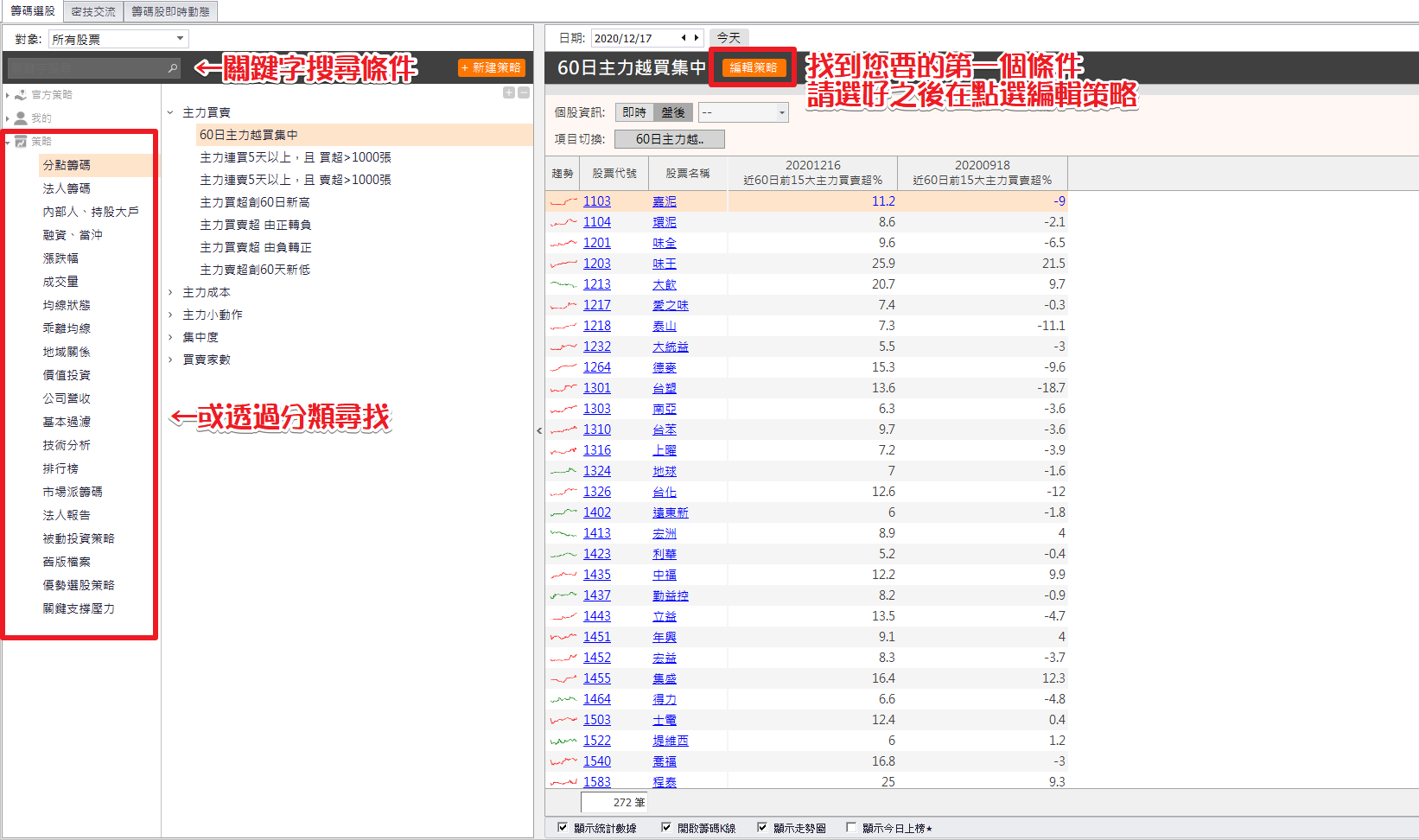This screenshot has height=840, width=1419.
Task: Select strategy 主力買賣超 由正轉負
Action: (x=255, y=225)
